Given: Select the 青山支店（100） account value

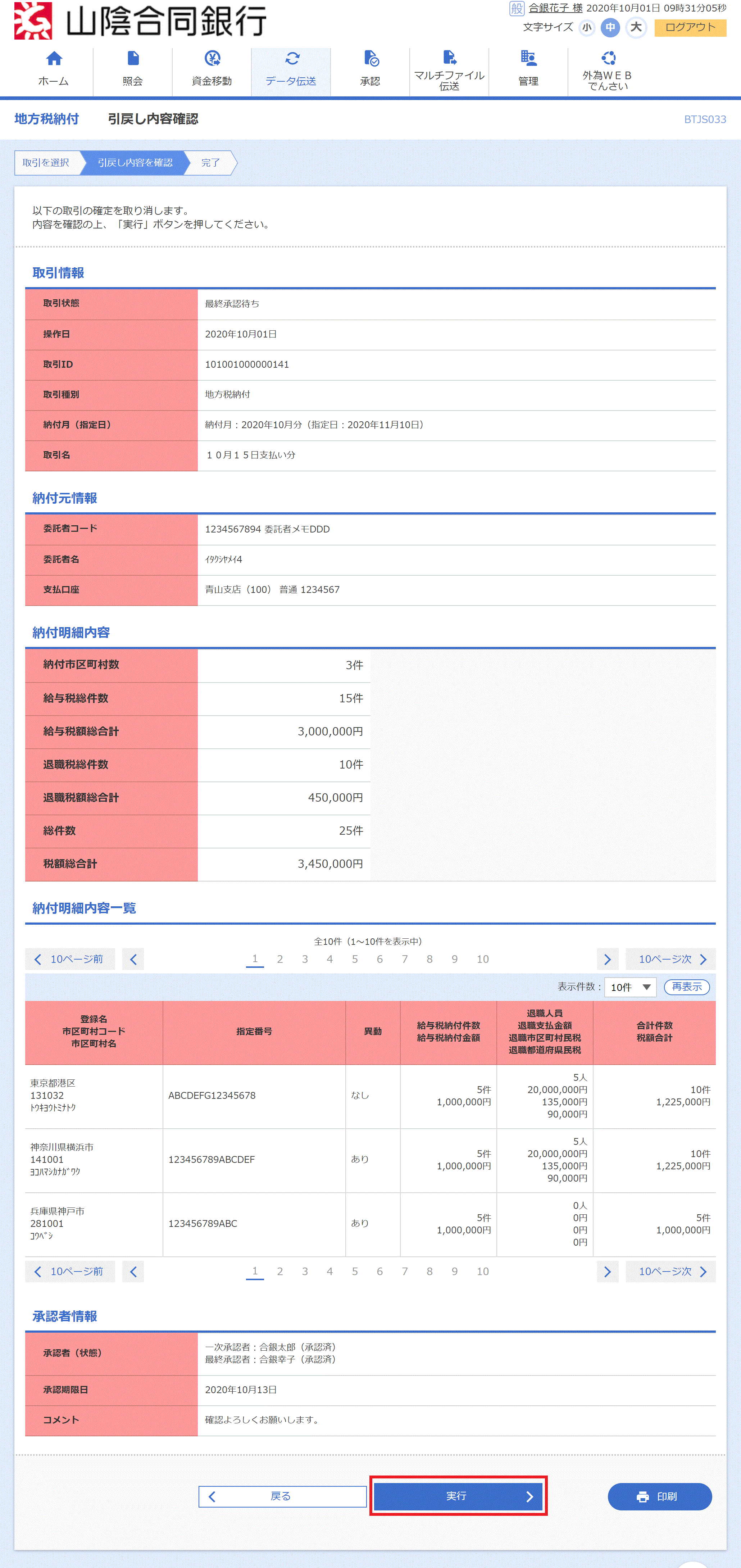Looking at the screenshot, I should (x=273, y=590).
